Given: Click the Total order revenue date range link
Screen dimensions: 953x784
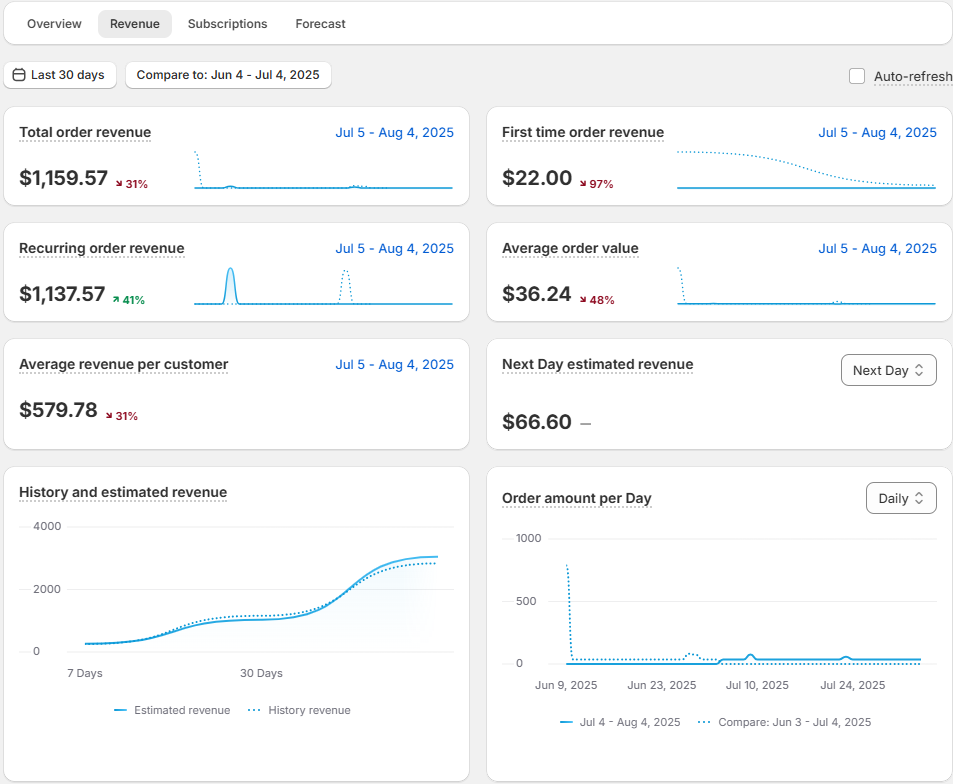Looking at the screenshot, I should [394, 132].
